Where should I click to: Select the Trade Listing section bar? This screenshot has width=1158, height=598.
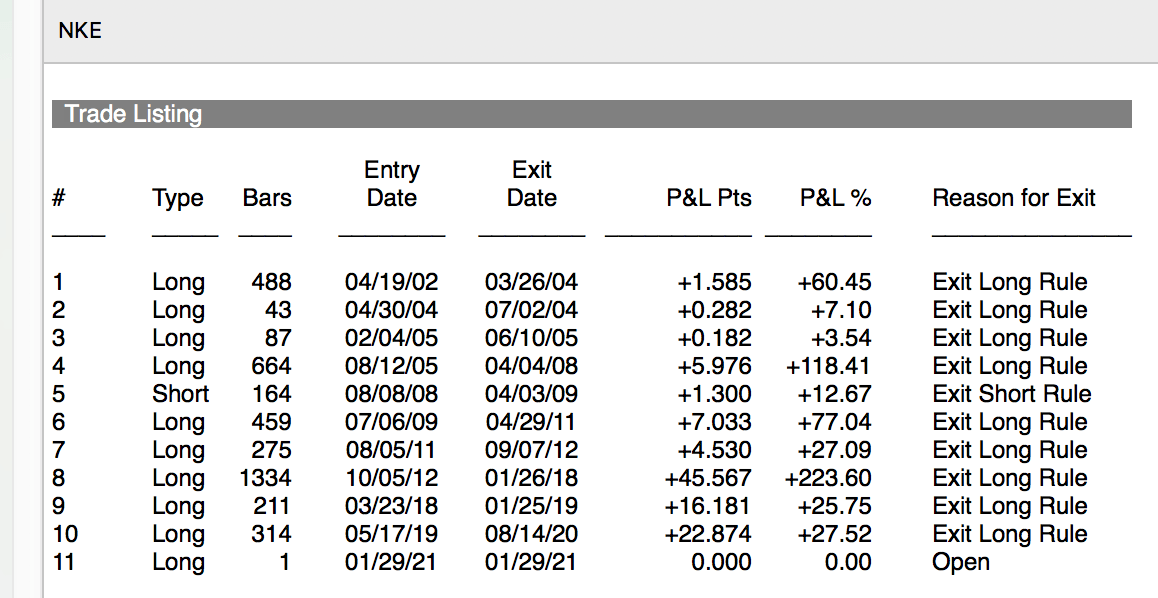pyautogui.click(x=592, y=114)
